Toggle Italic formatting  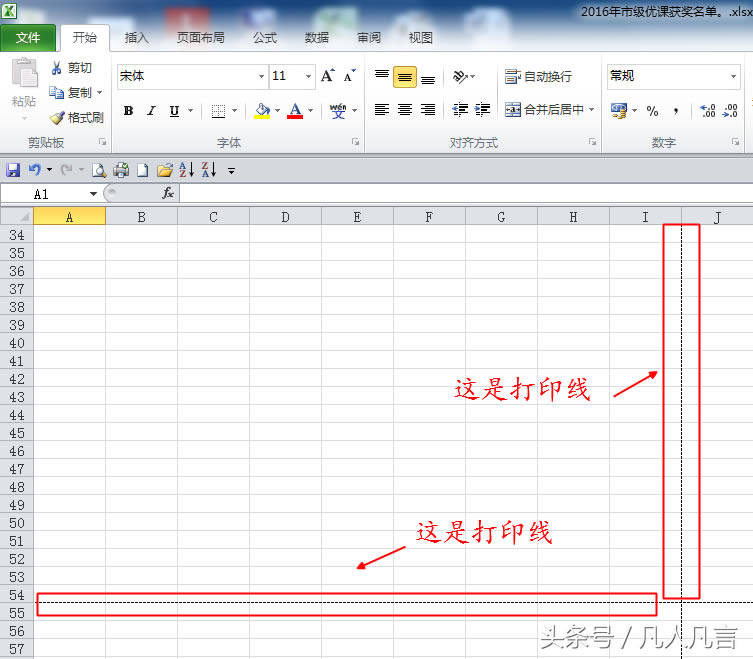tap(151, 111)
